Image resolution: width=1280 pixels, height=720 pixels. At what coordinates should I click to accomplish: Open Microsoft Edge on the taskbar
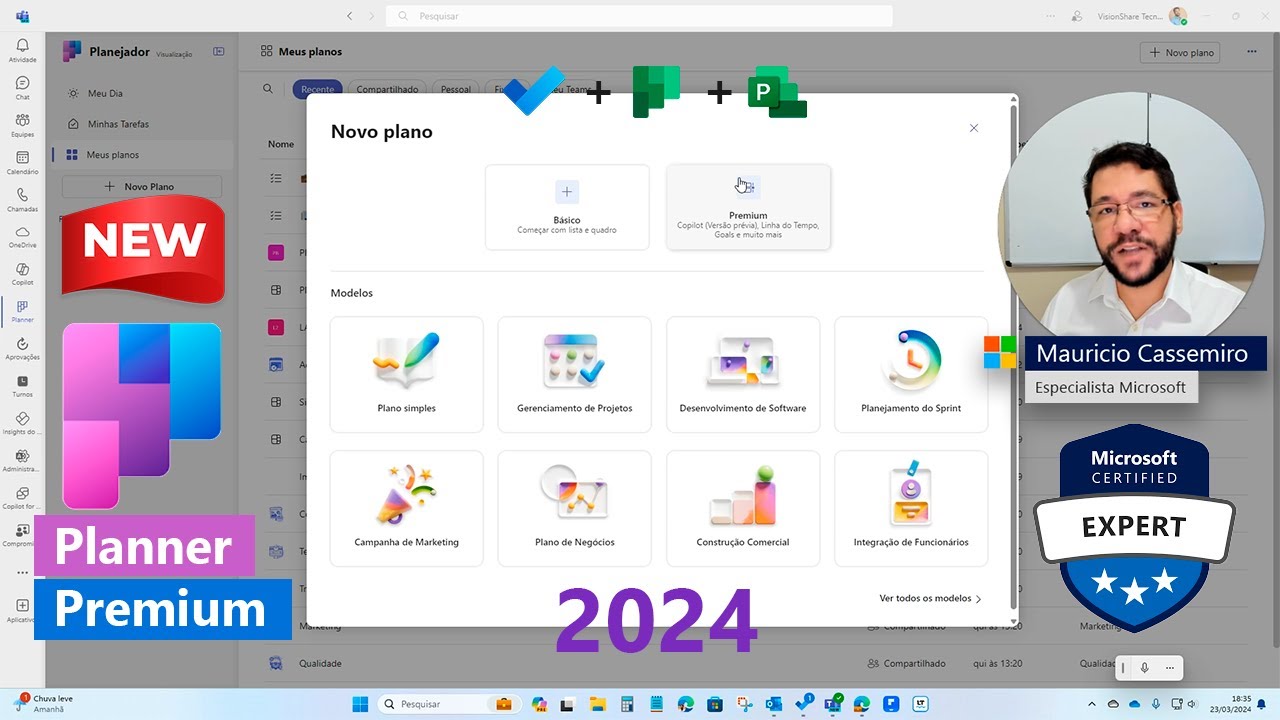click(685, 704)
